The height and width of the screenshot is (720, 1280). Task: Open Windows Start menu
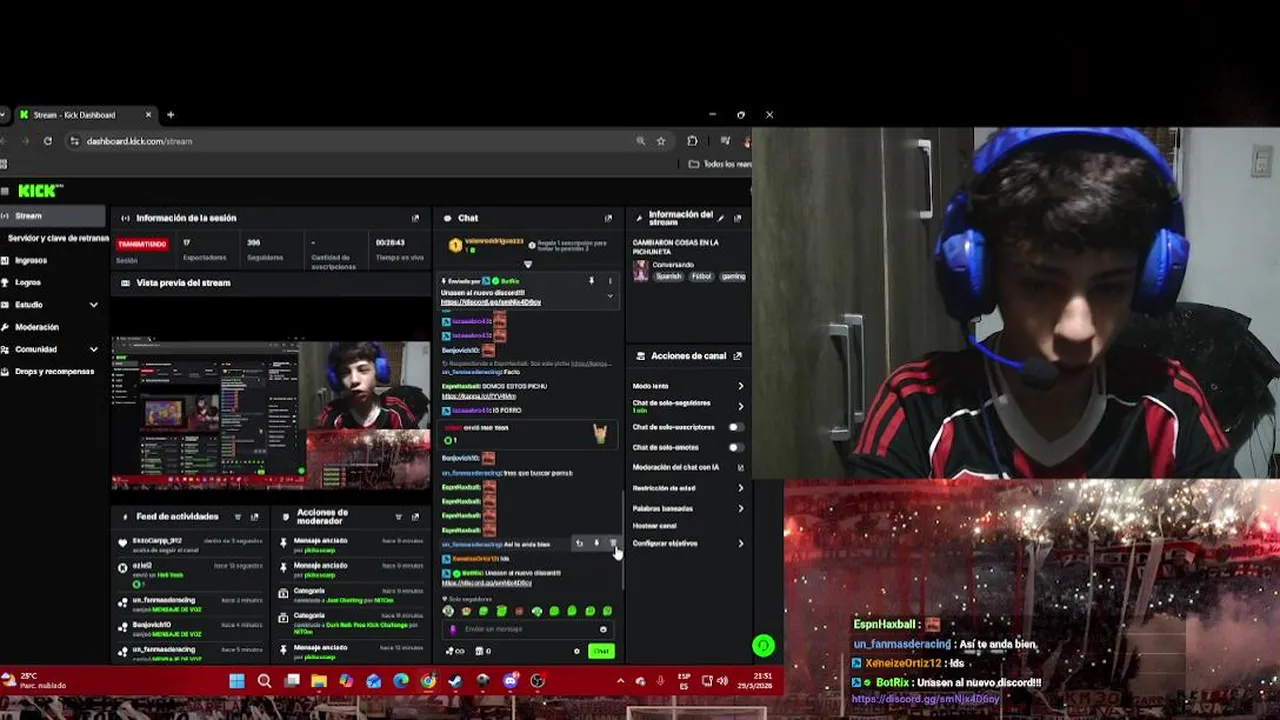coord(237,681)
